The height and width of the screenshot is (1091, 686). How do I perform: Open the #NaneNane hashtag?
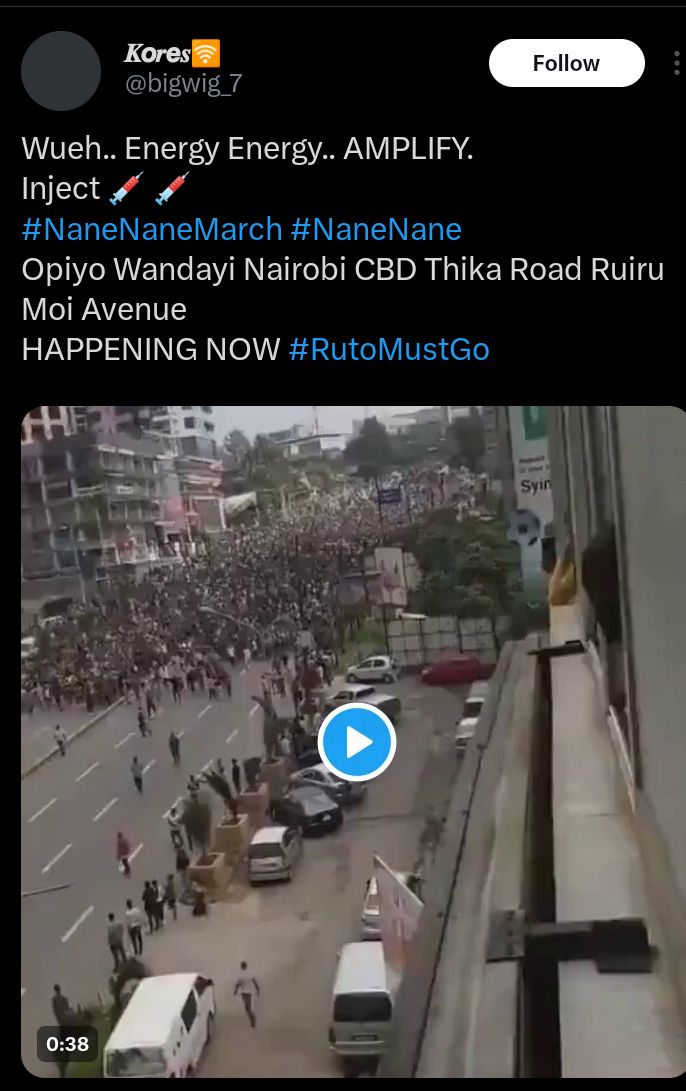(x=376, y=229)
